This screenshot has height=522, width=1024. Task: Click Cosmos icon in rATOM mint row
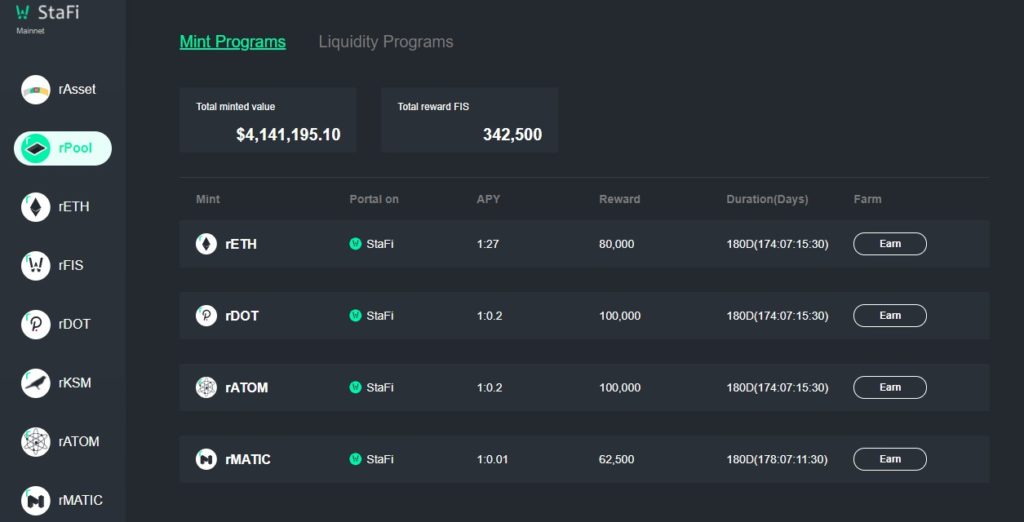[x=206, y=387]
